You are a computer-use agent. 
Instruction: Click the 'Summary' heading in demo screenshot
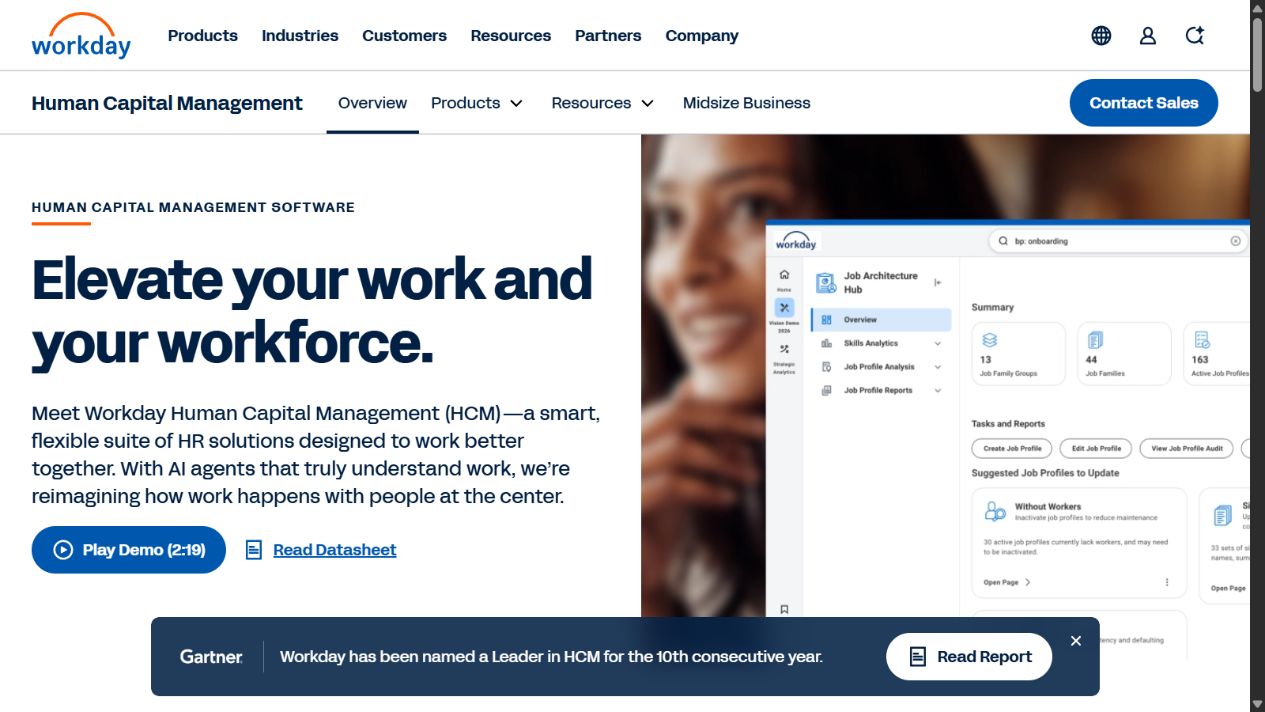pos(992,308)
